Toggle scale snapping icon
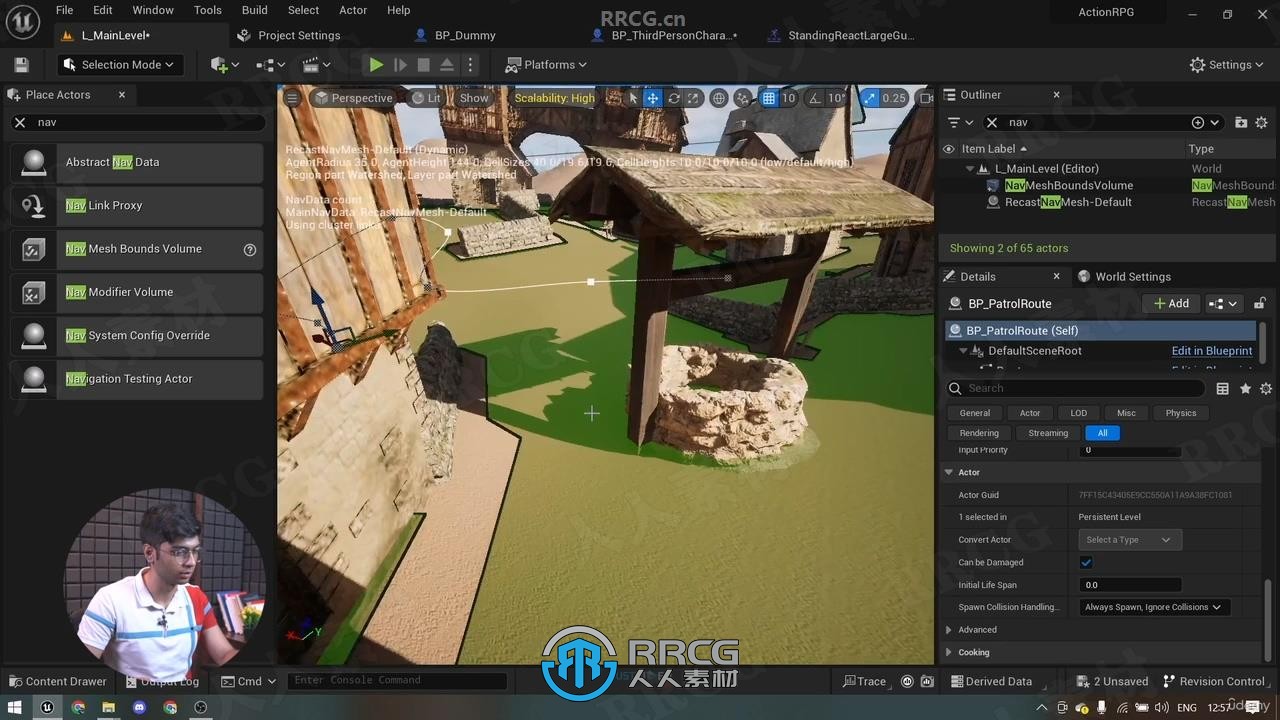The height and width of the screenshot is (720, 1280). click(x=870, y=98)
